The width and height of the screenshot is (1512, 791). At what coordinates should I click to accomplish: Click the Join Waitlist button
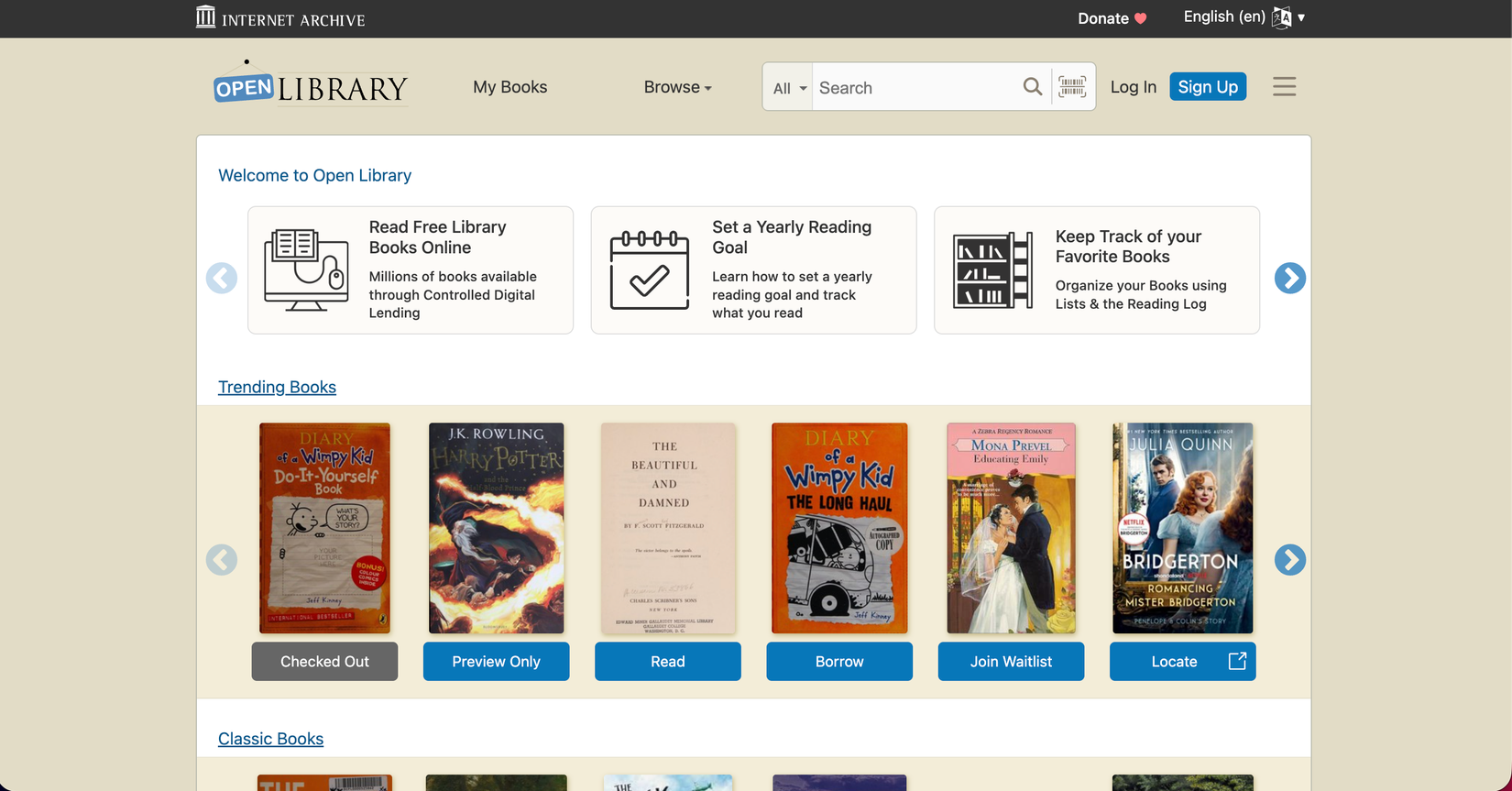1011,661
